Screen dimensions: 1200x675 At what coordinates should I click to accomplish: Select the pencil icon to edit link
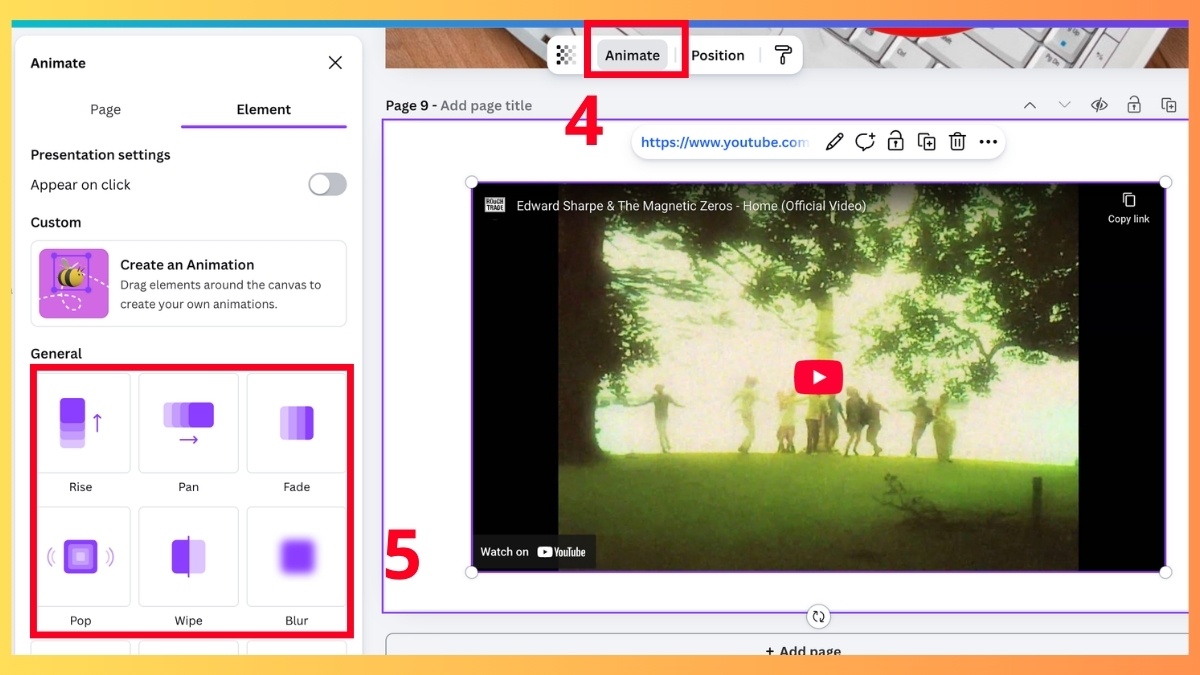click(834, 142)
